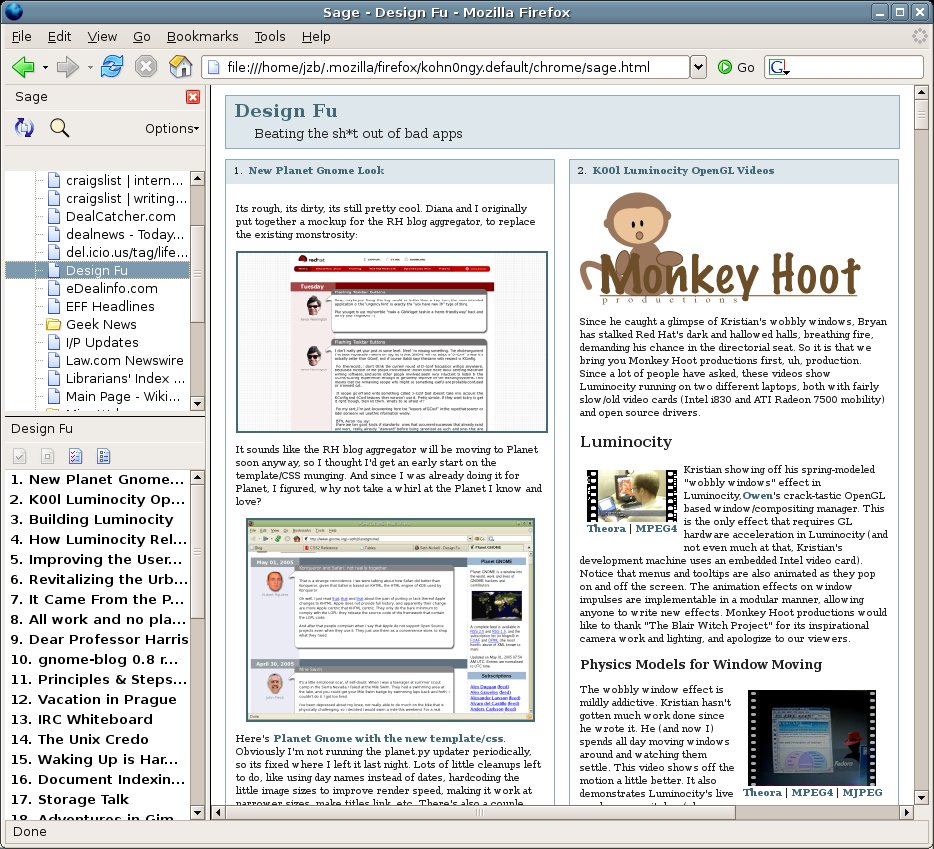The image size is (934, 849).
Task: Open article 14. The Unix Credo
Action: tap(80, 739)
